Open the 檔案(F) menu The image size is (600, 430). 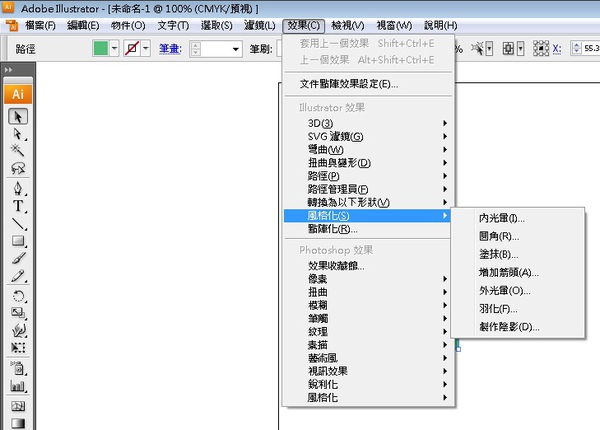[40, 26]
